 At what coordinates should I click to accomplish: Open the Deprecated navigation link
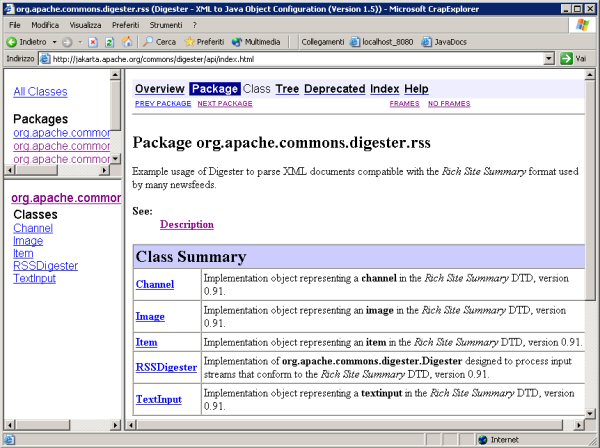[x=334, y=89]
